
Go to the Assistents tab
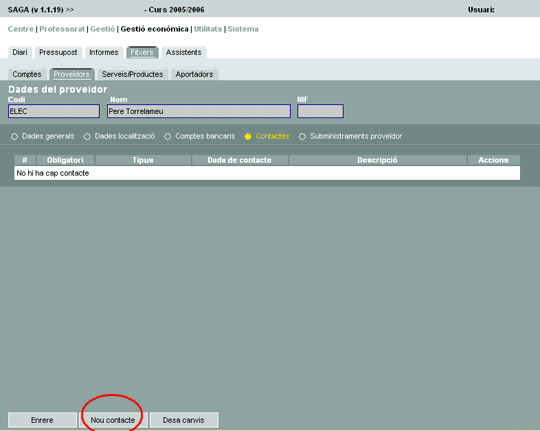184,52
